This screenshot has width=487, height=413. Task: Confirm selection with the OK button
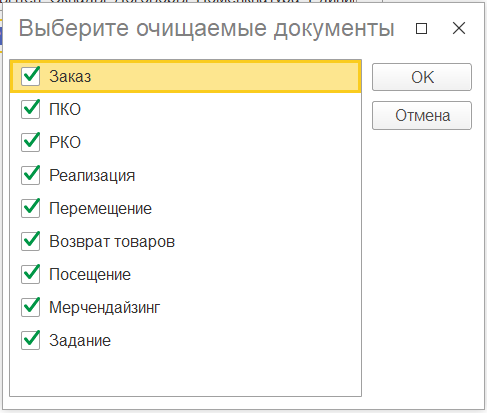422,77
